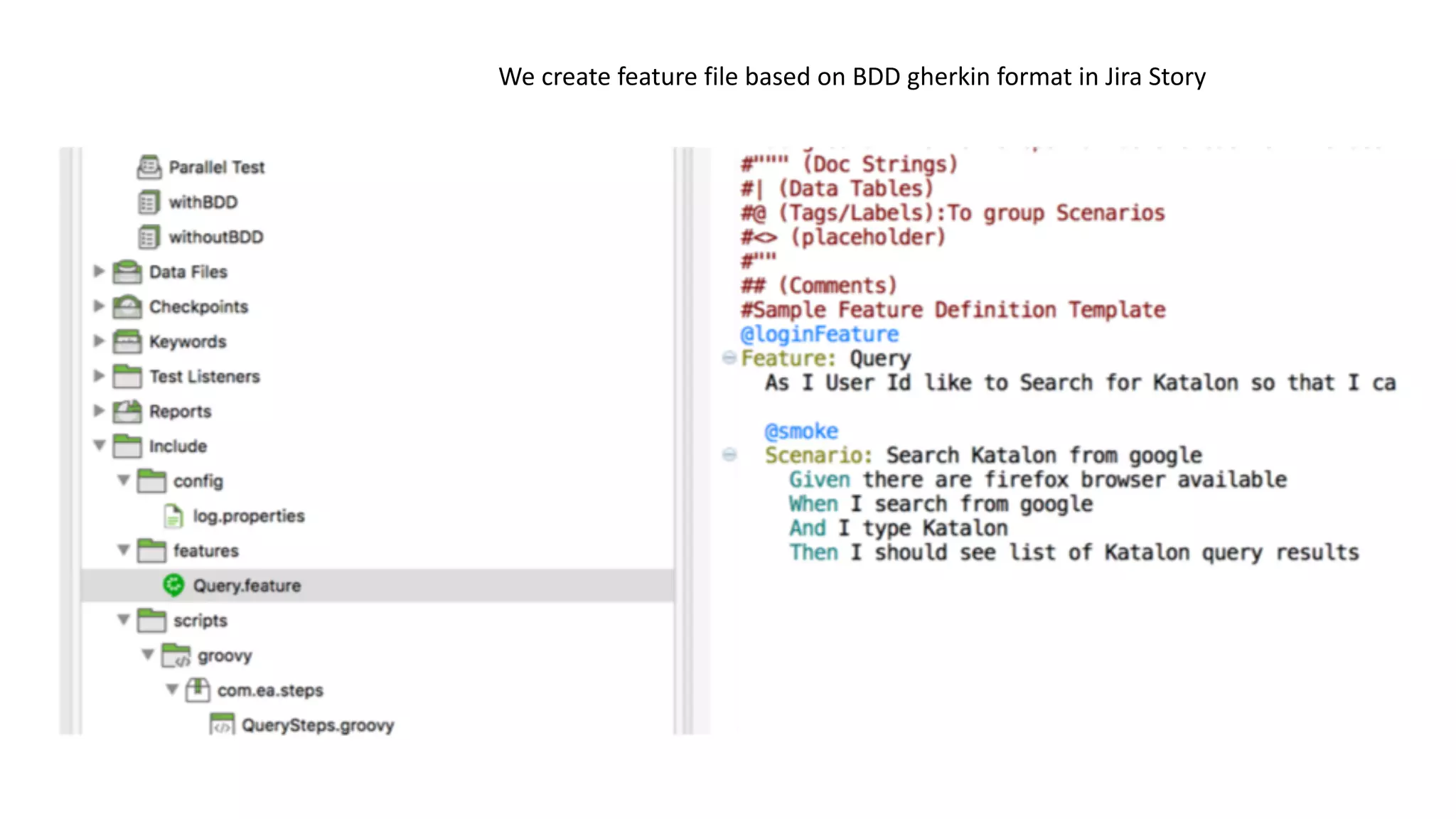Click the '## (Comments)' line
This screenshot has width=1456, height=819.
pos(819,286)
